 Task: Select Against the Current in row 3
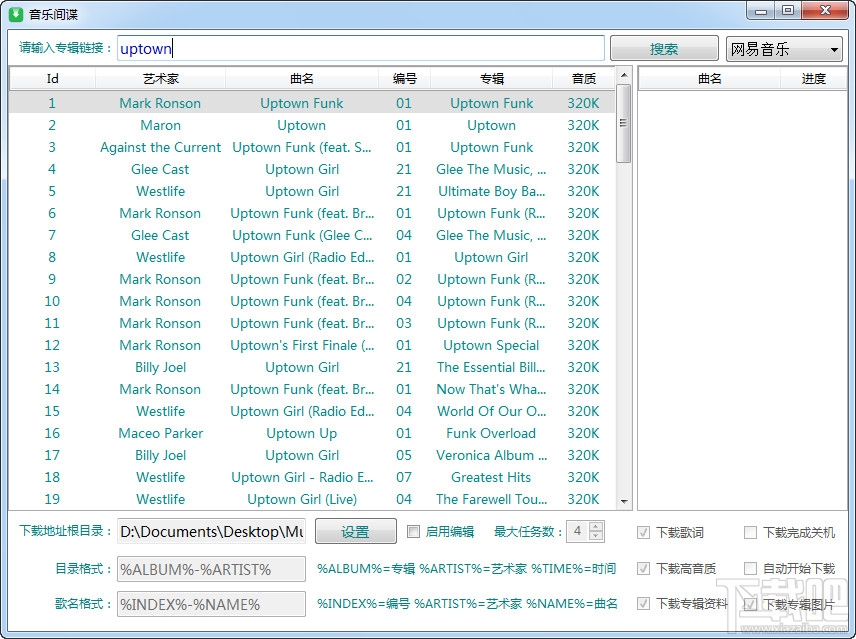[x=160, y=147]
